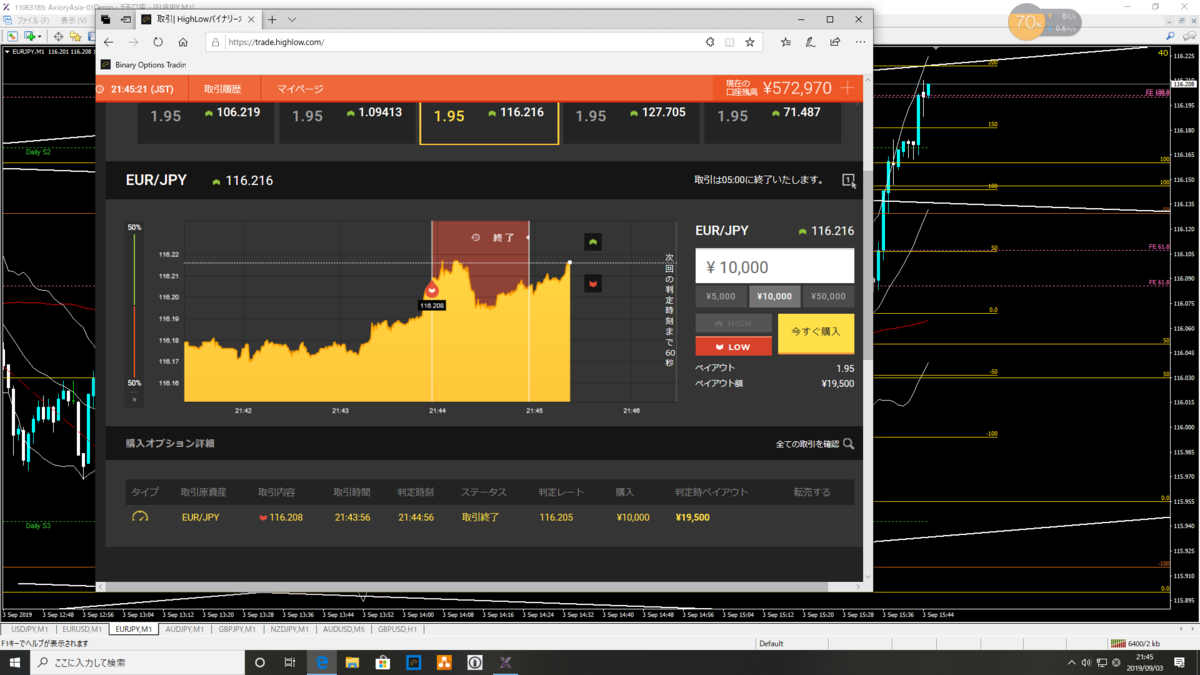1200x675 pixels.
Task: Open the browser home page
Action: [183, 42]
